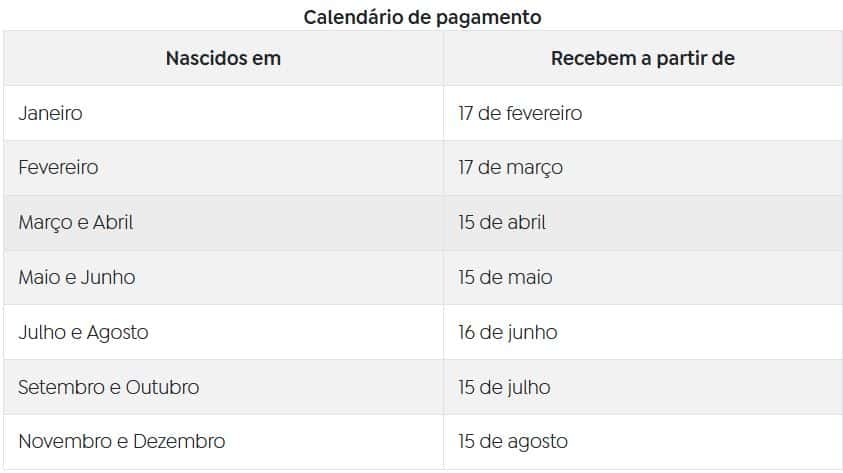This screenshot has width=843, height=473.
Task: Click 'Agosto' in the Nascidos em column
Action: (x=117, y=332)
